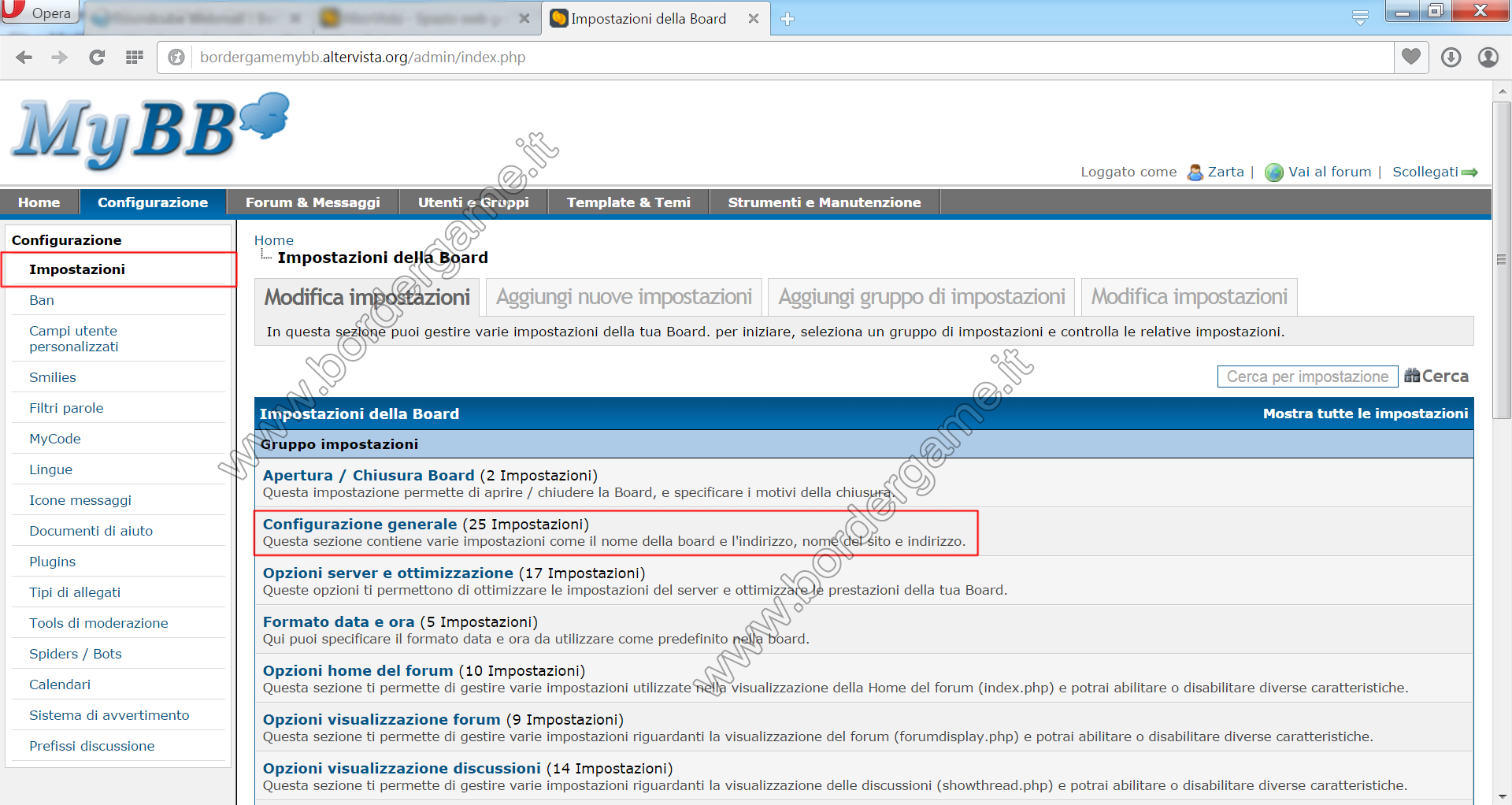Click the globe icon next to Vai al forum
This screenshot has width=1512, height=805.
(1273, 172)
